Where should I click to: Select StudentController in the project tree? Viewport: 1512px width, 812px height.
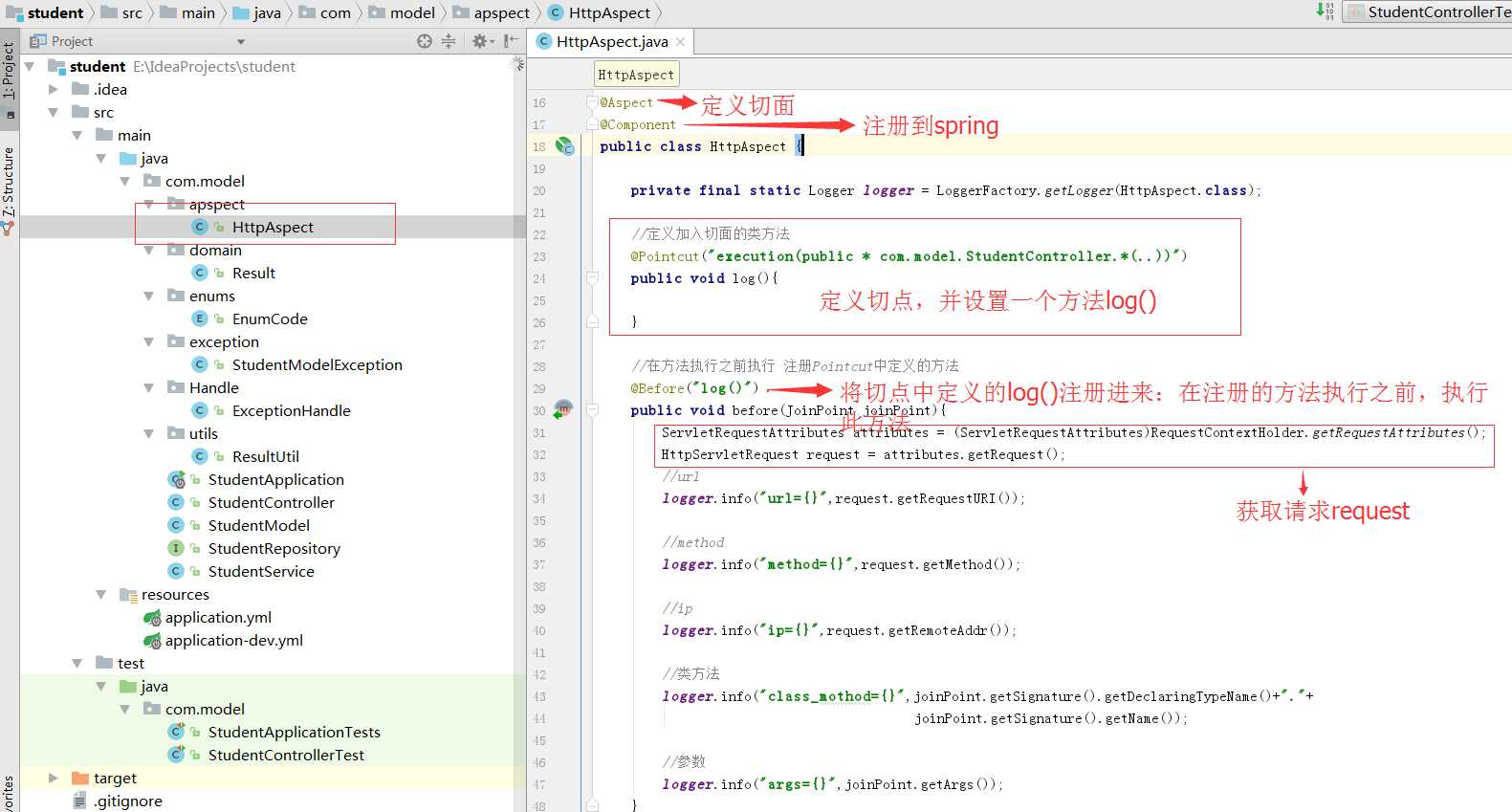(x=272, y=502)
